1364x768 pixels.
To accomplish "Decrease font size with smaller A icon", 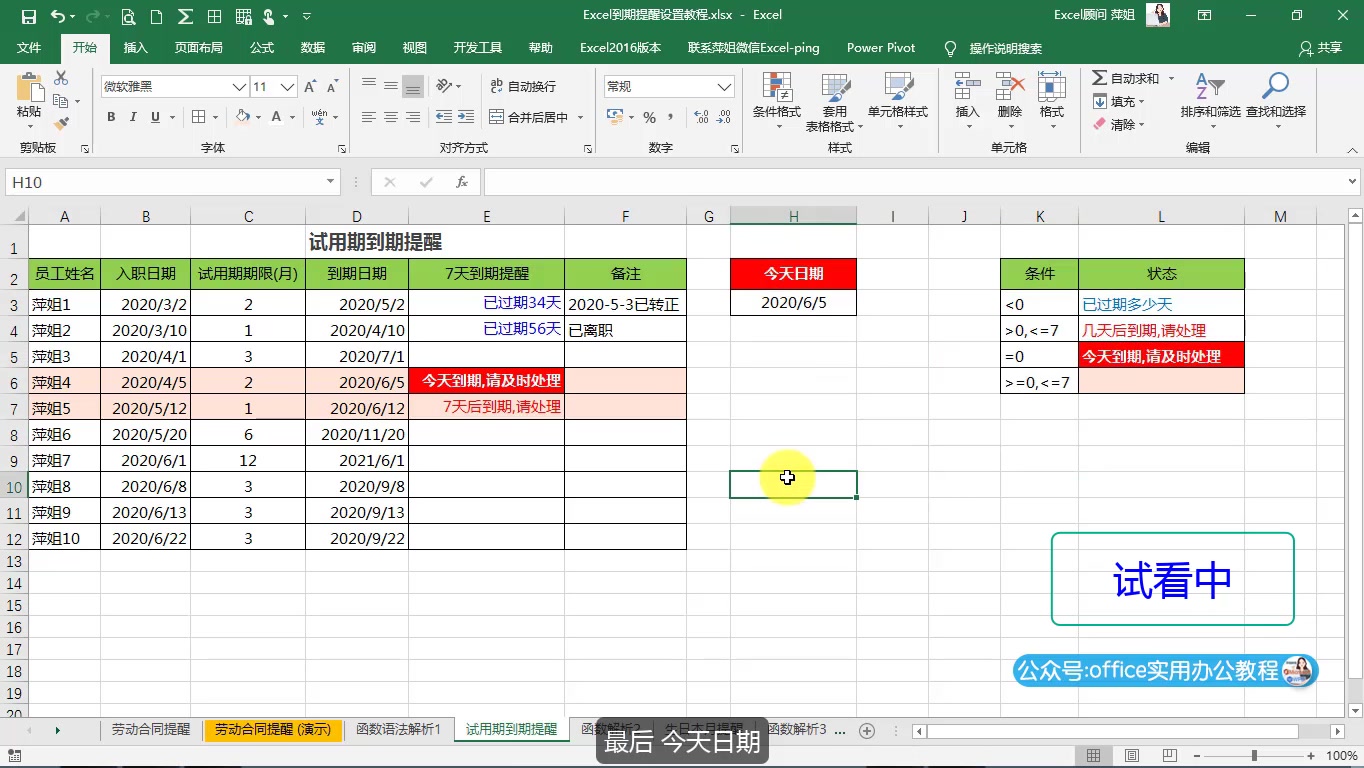I will coord(335,87).
